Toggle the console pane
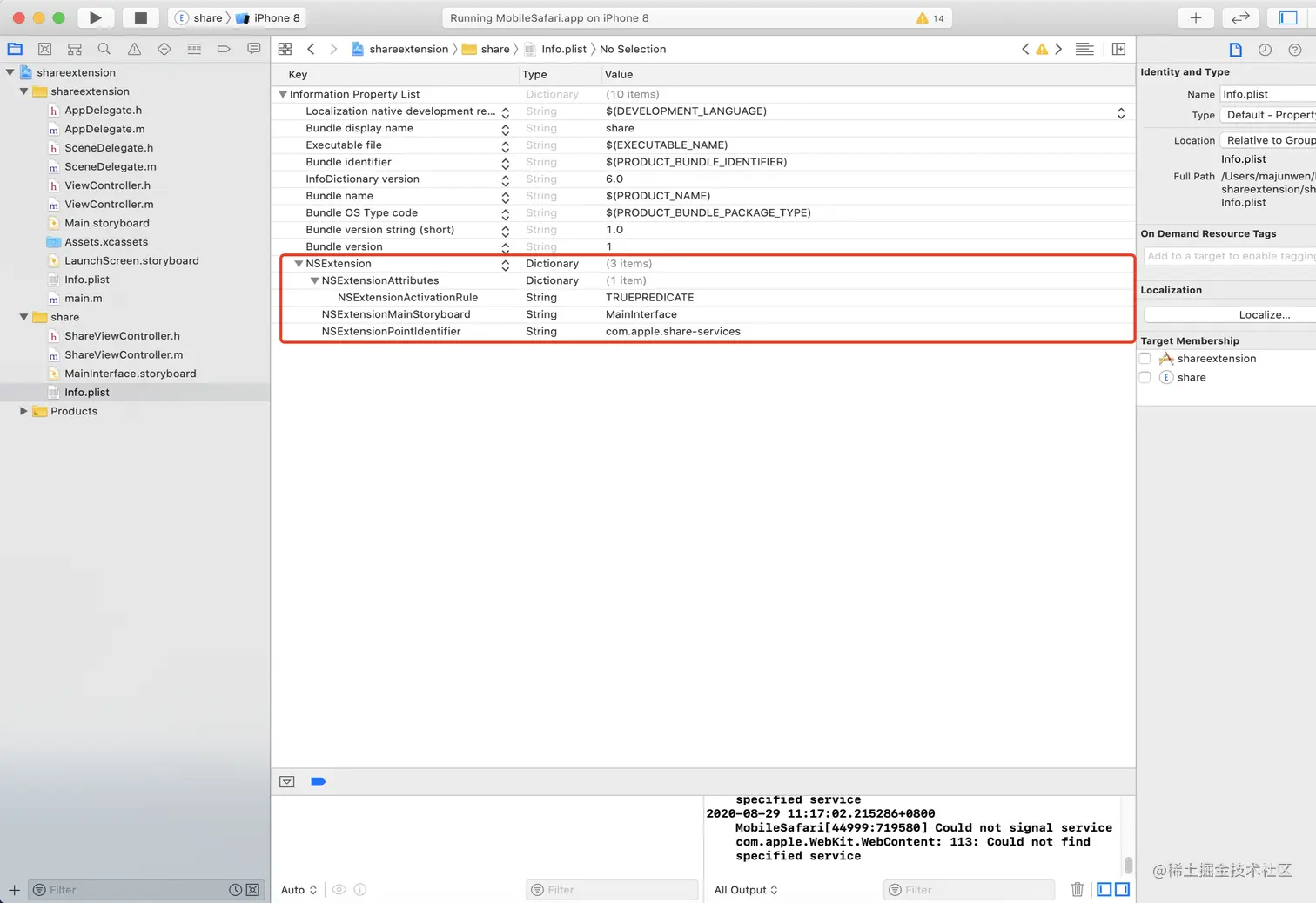Screen dimensions: 1316x903 pos(1123,889)
